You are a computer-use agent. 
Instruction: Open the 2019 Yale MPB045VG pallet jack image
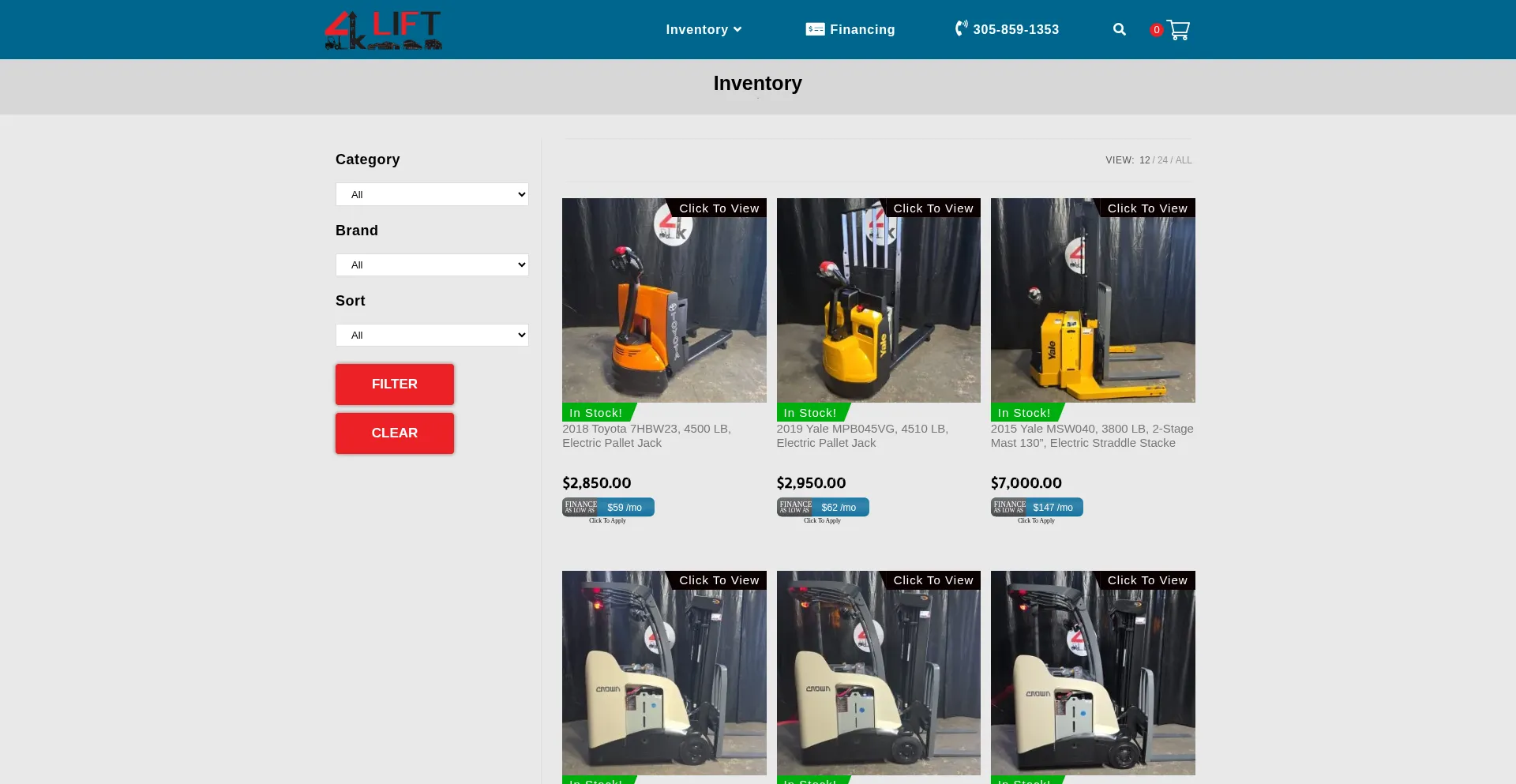coord(879,300)
